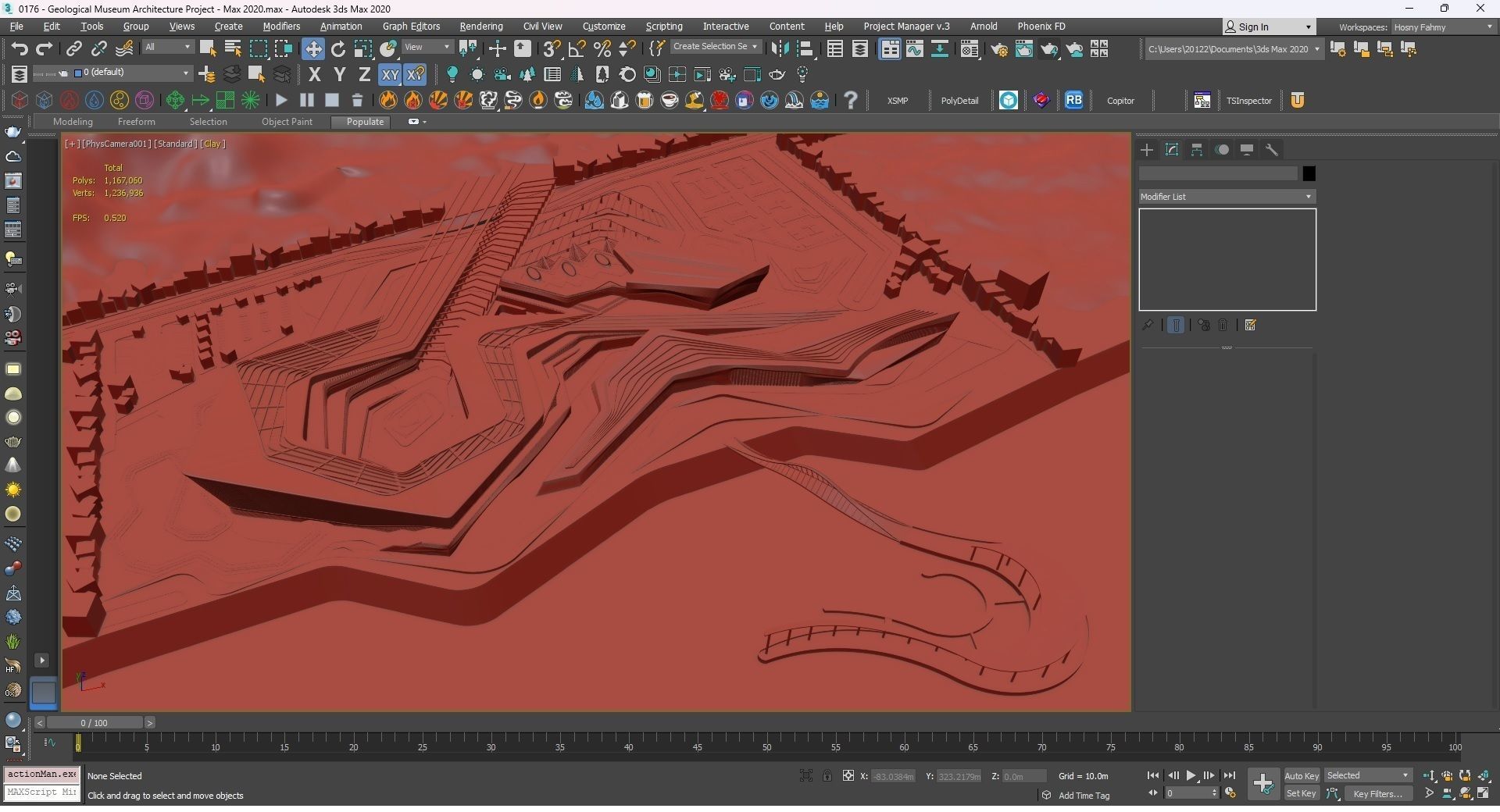Activate Select and Move tool

[x=312, y=48]
